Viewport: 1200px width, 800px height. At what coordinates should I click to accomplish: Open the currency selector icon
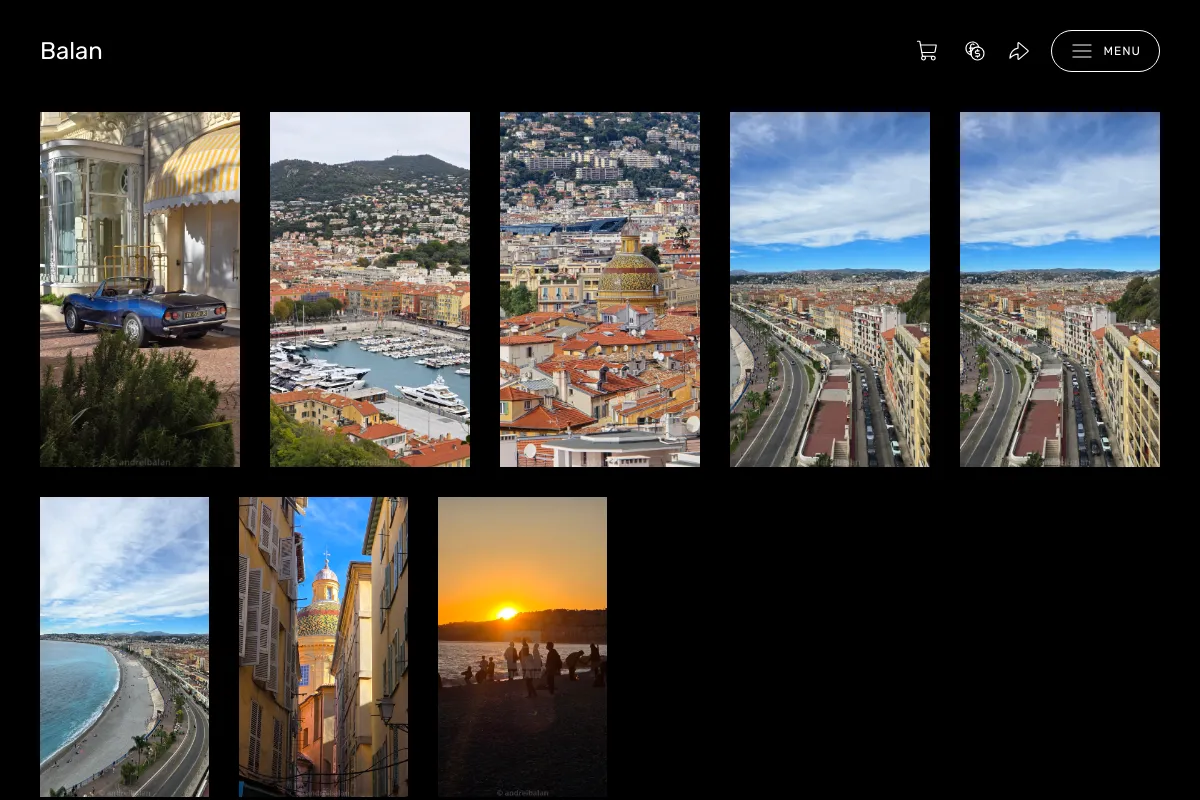tap(975, 51)
